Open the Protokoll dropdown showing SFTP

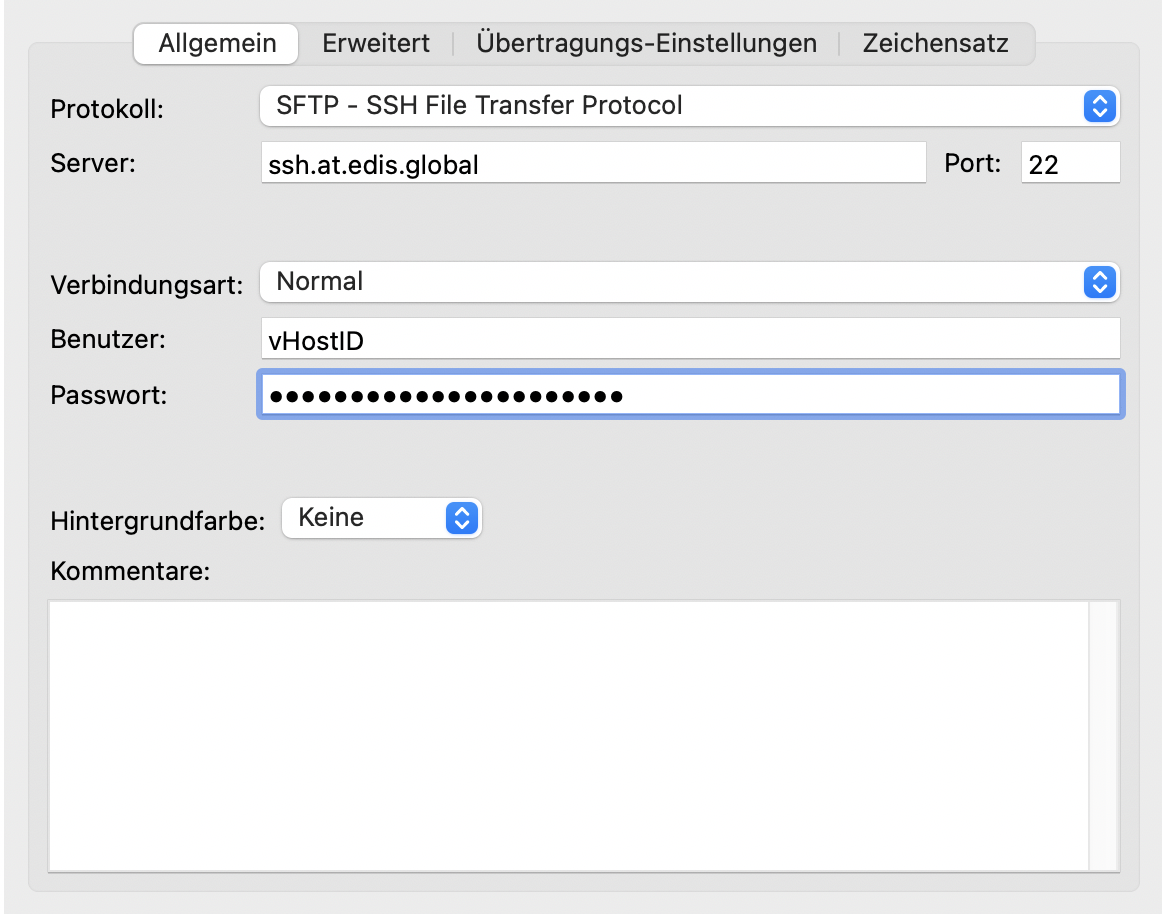point(689,106)
